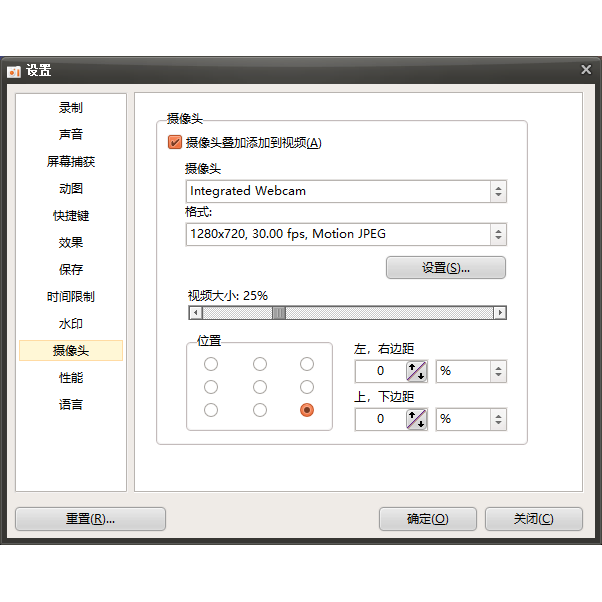This screenshot has height=602, width=602.
Task: Select the checked bottom-right position radio
Action: click(x=307, y=410)
